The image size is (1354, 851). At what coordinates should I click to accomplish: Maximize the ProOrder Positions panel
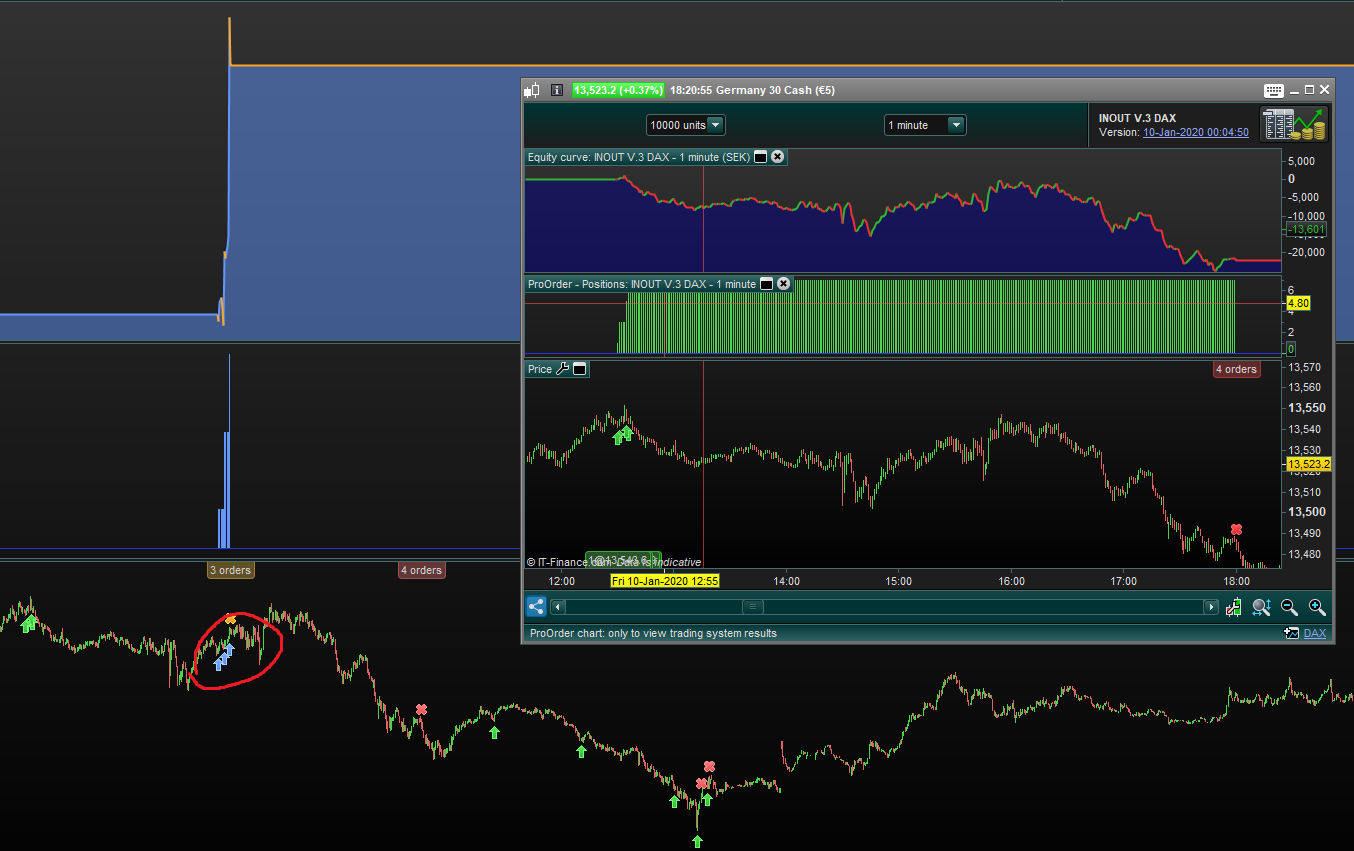pos(767,284)
